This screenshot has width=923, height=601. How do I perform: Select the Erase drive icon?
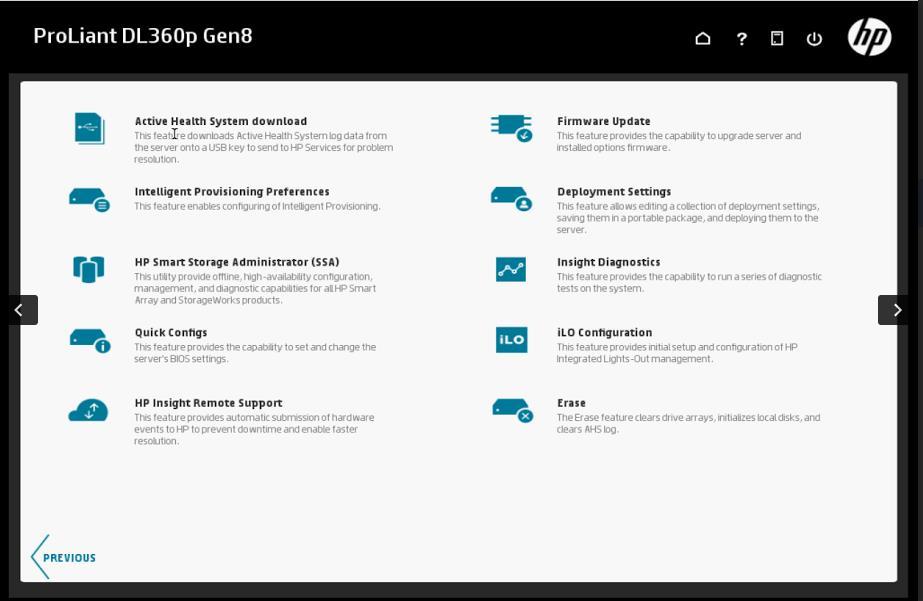[x=512, y=410]
